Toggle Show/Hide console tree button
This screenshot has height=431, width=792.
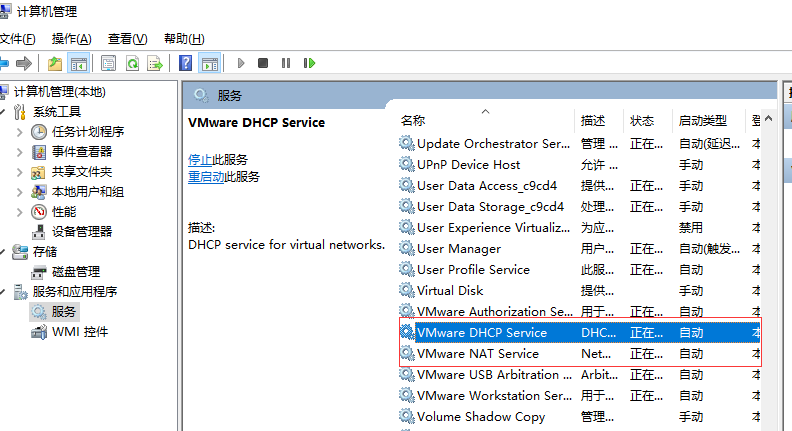click(78, 63)
